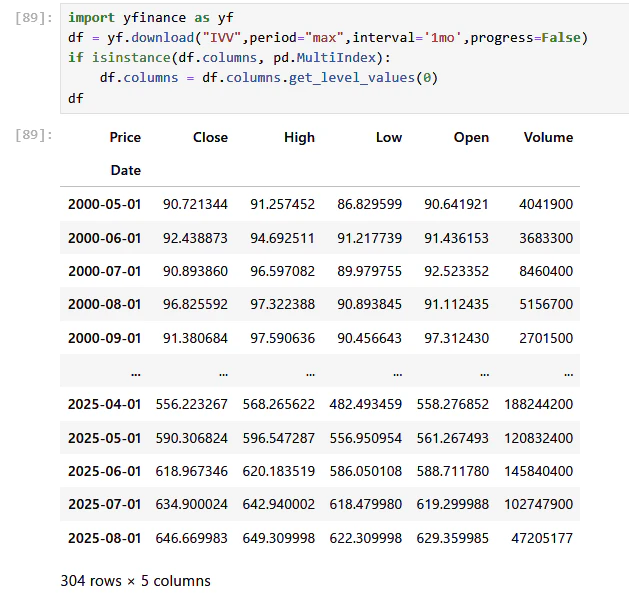The height and width of the screenshot is (596, 629).
Task: Click the Price column header
Action: point(125,137)
